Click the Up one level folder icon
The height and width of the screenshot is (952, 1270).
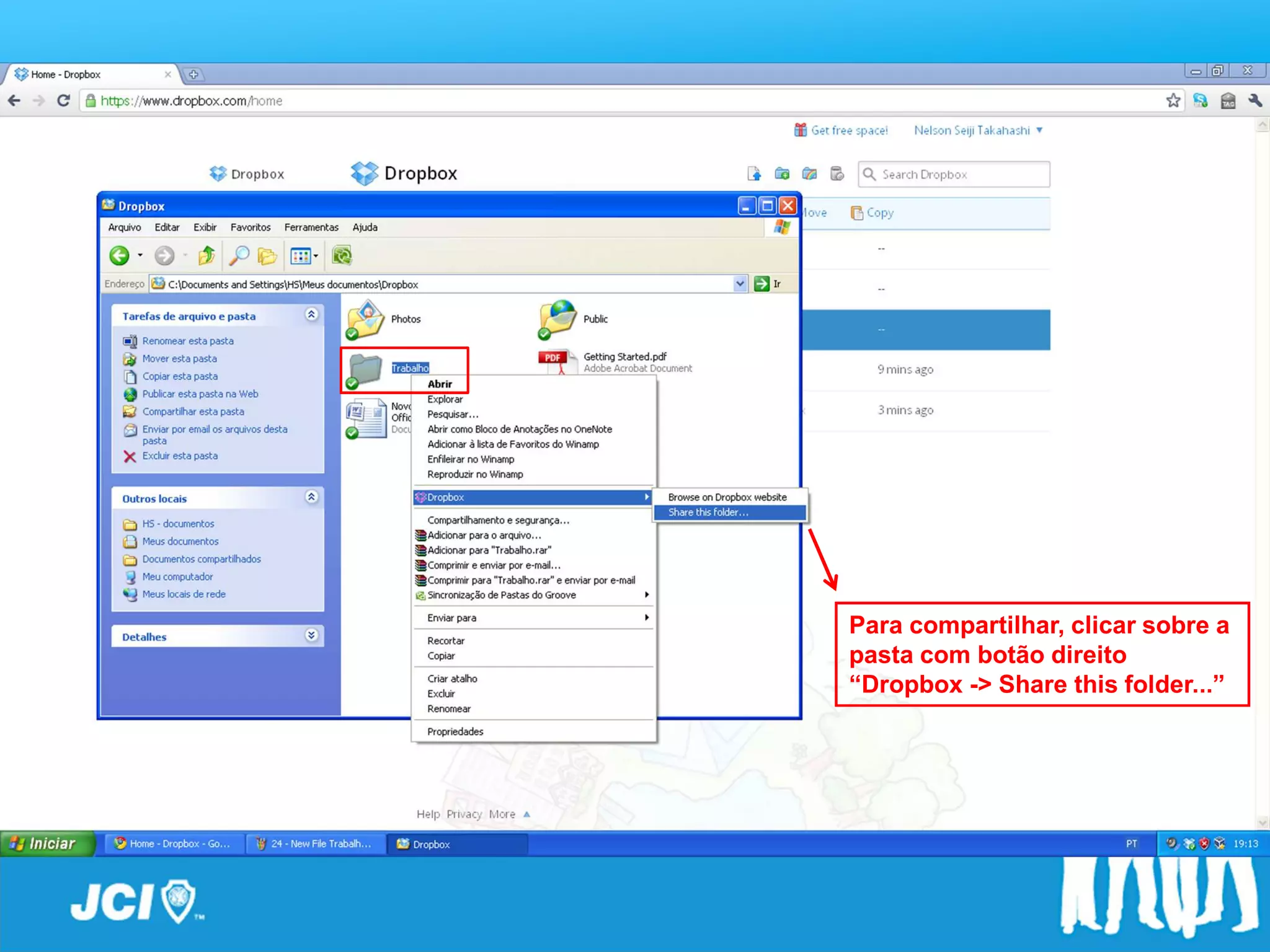coord(206,255)
